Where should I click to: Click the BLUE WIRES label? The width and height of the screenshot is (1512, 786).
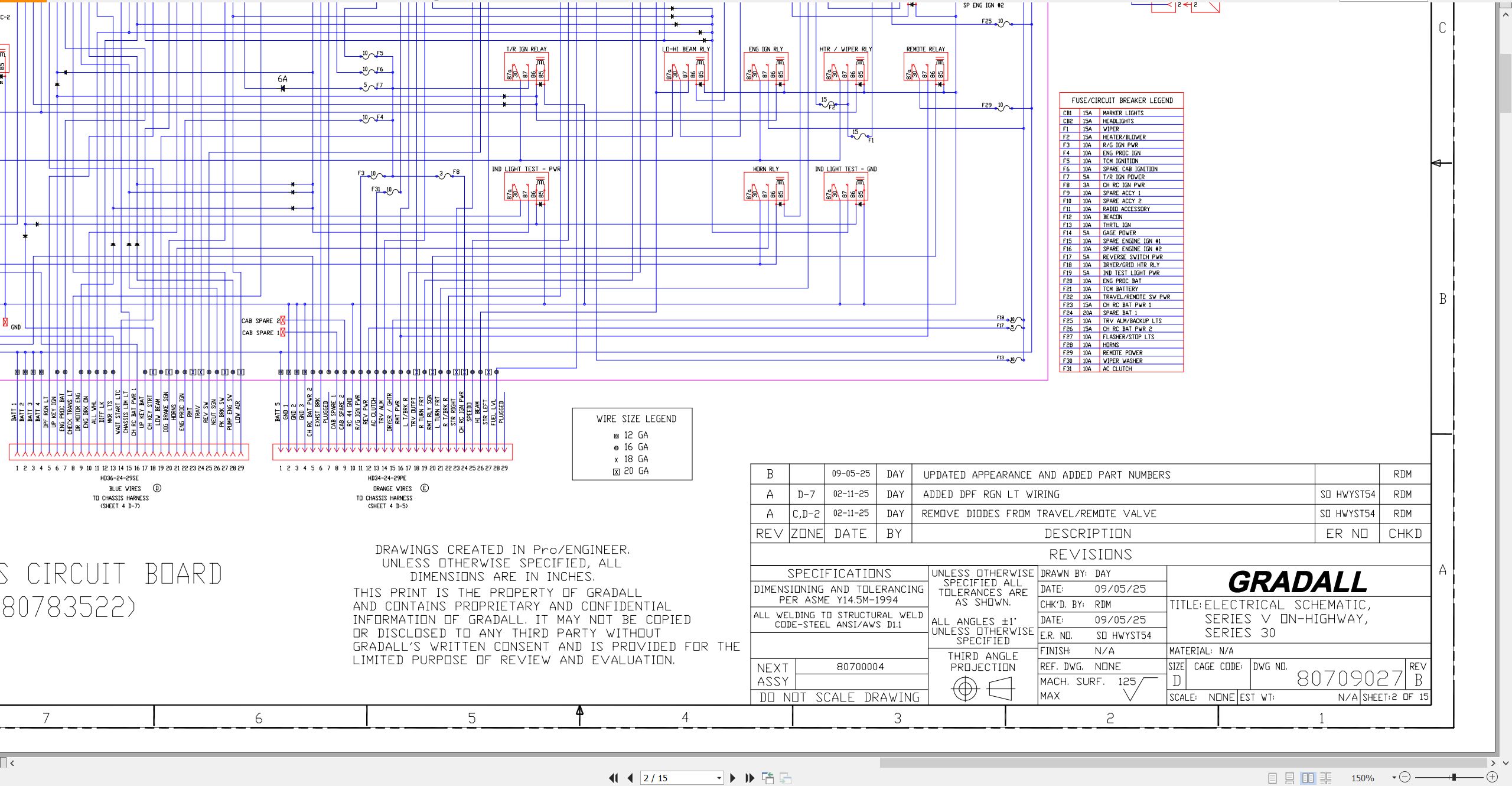(125, 489)
